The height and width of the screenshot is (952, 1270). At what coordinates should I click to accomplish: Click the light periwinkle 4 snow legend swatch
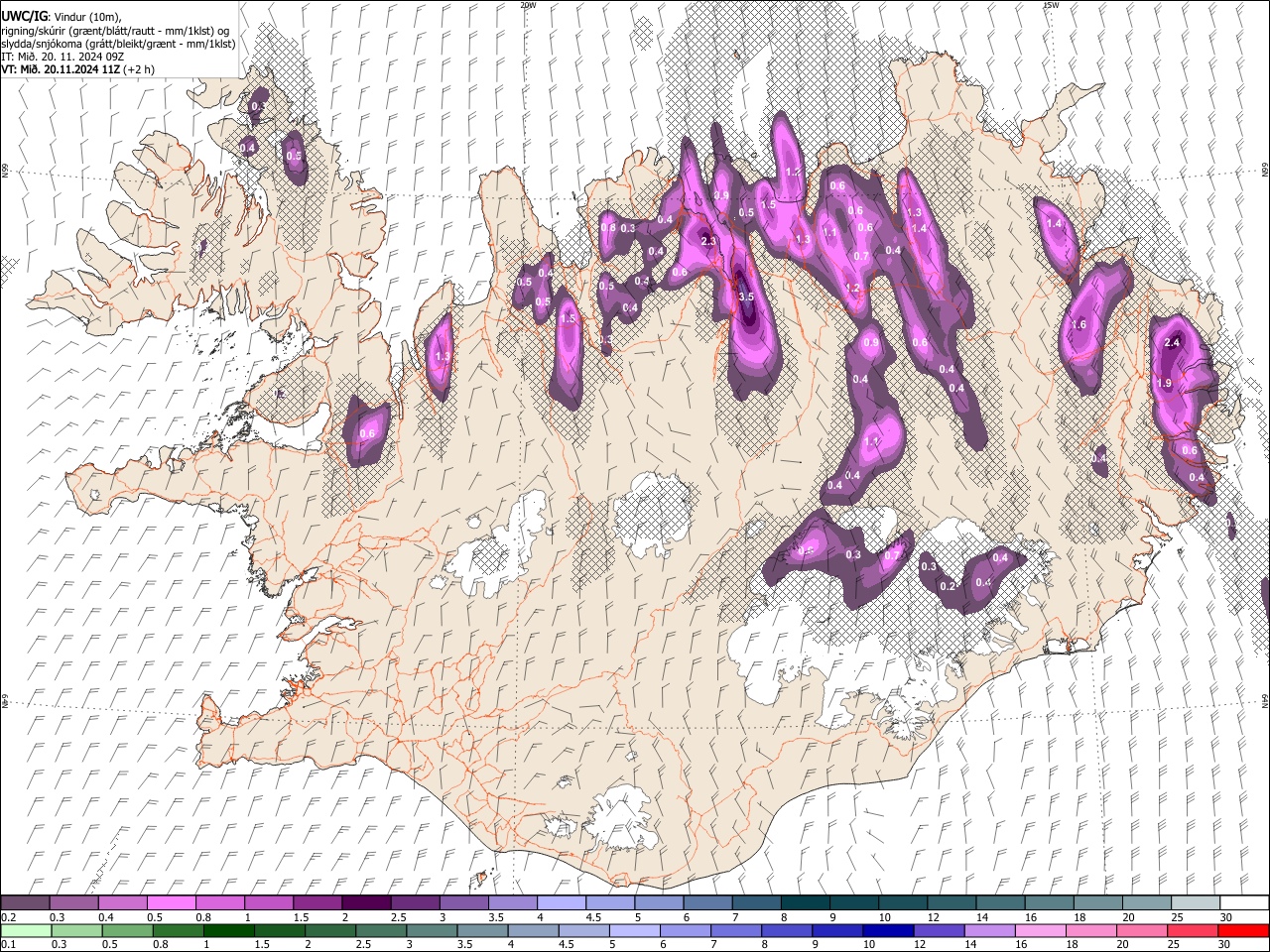(x=561, y=902)
